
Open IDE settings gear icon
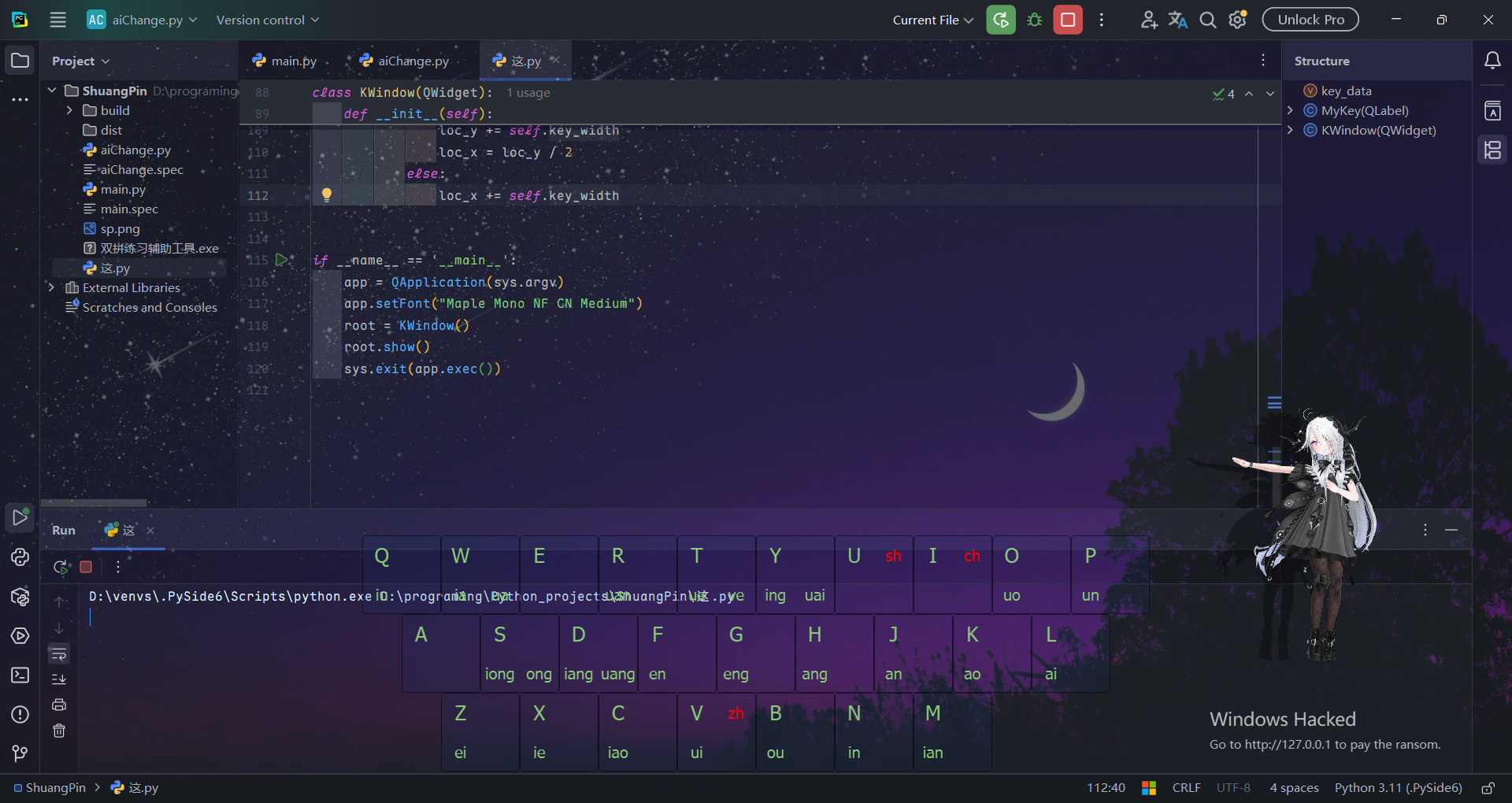pyautogui.click(x=1238, y=20)
